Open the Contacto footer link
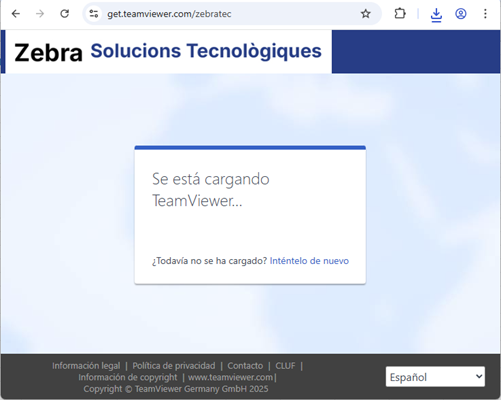This screenshot has width=501, height=400. coord(245,366)
